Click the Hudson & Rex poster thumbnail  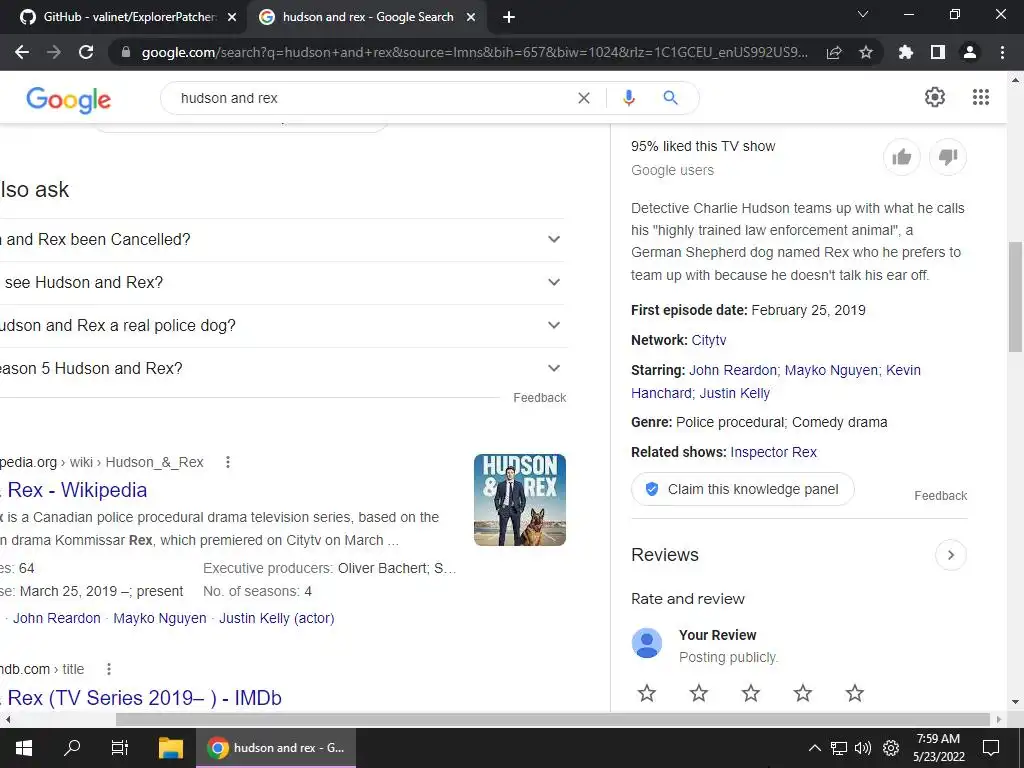point(520,500)
